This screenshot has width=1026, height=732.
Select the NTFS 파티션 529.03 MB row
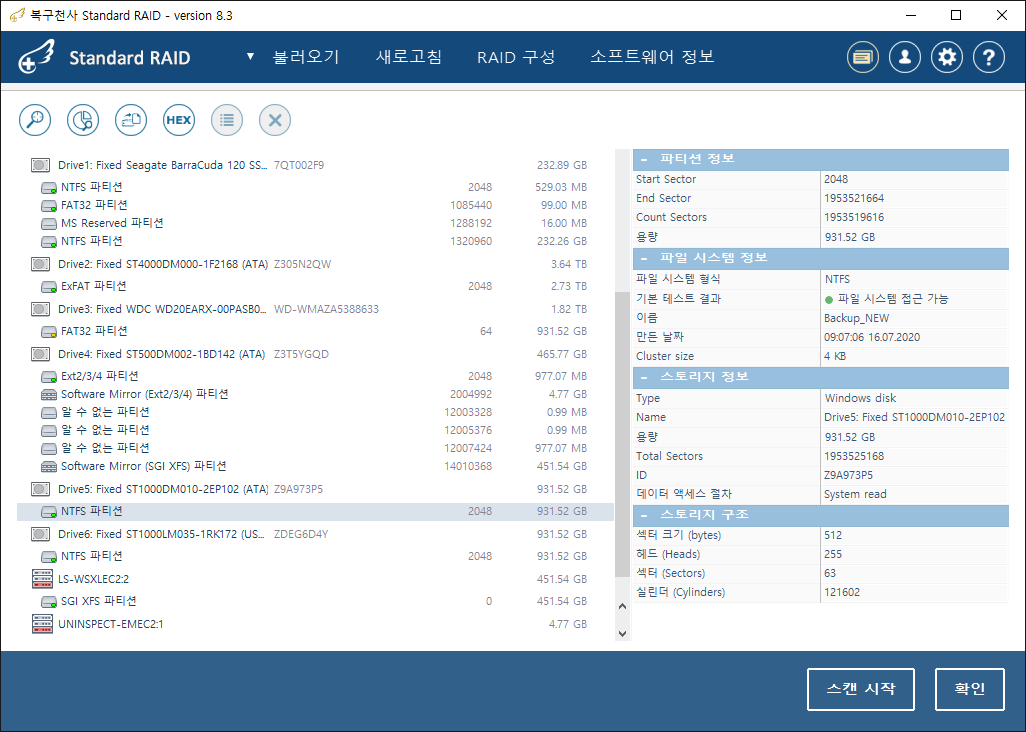[x=315, y=188]
